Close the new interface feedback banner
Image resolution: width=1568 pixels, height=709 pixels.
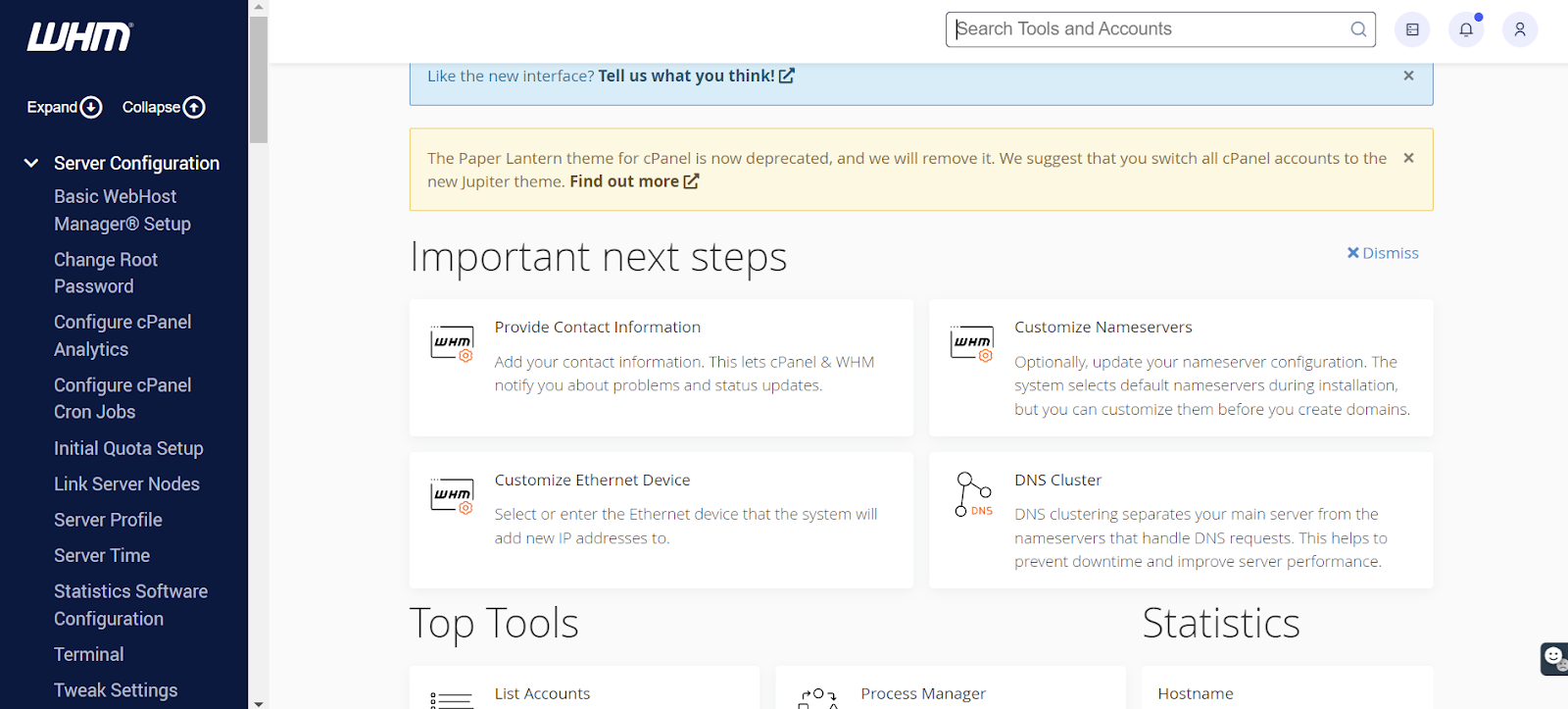[x=1408, y=76]
